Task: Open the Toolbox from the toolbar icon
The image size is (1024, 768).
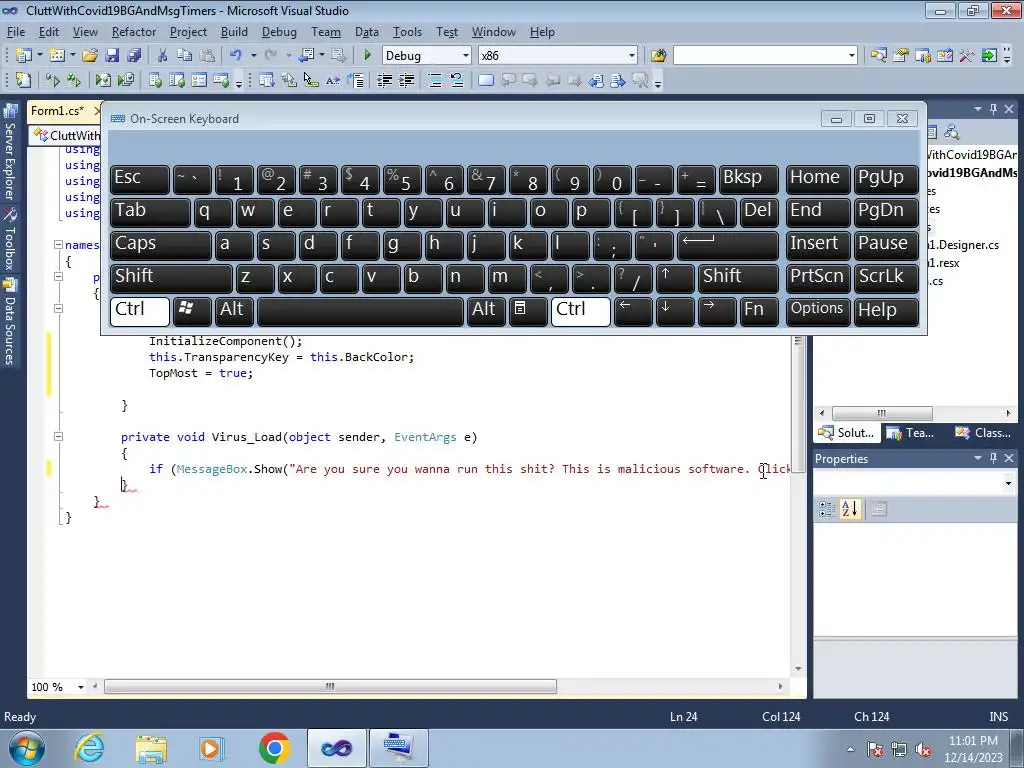Action: tap(967, 56)
